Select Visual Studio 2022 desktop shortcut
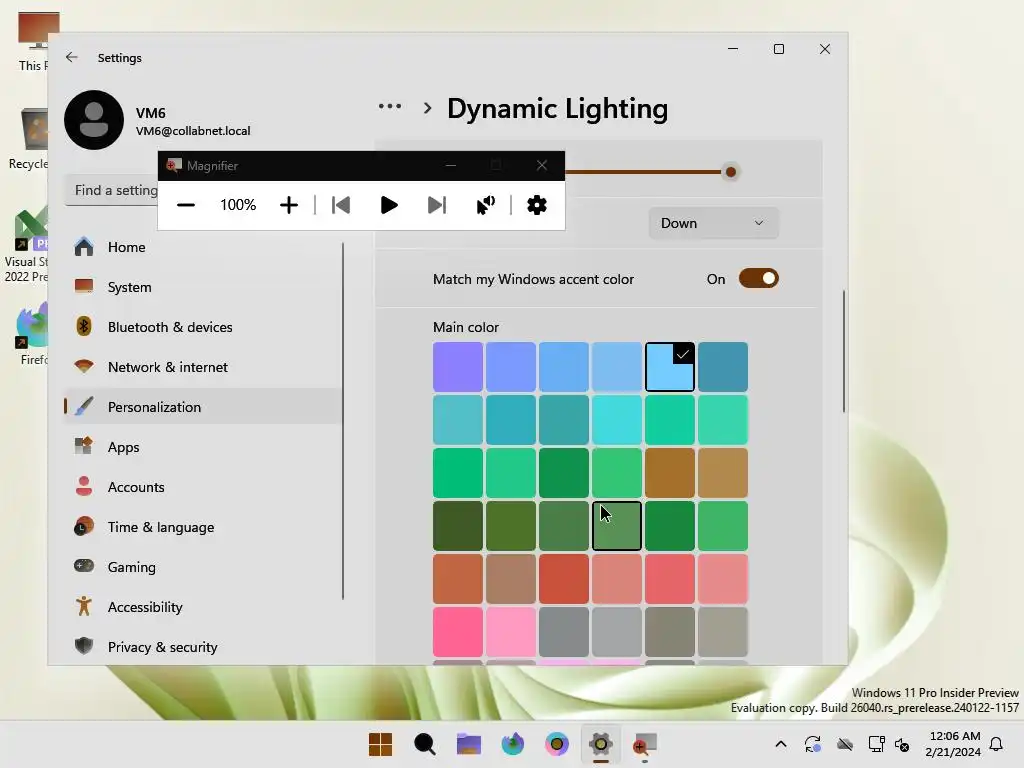 (x=27, y=245)
